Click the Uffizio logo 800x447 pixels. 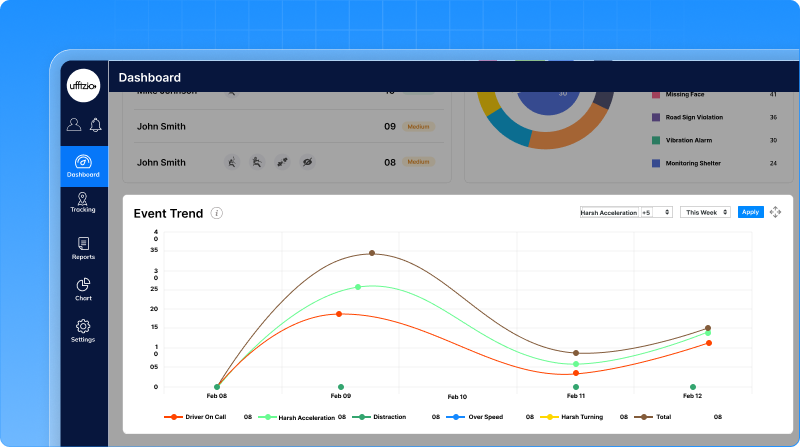[84, 85]
